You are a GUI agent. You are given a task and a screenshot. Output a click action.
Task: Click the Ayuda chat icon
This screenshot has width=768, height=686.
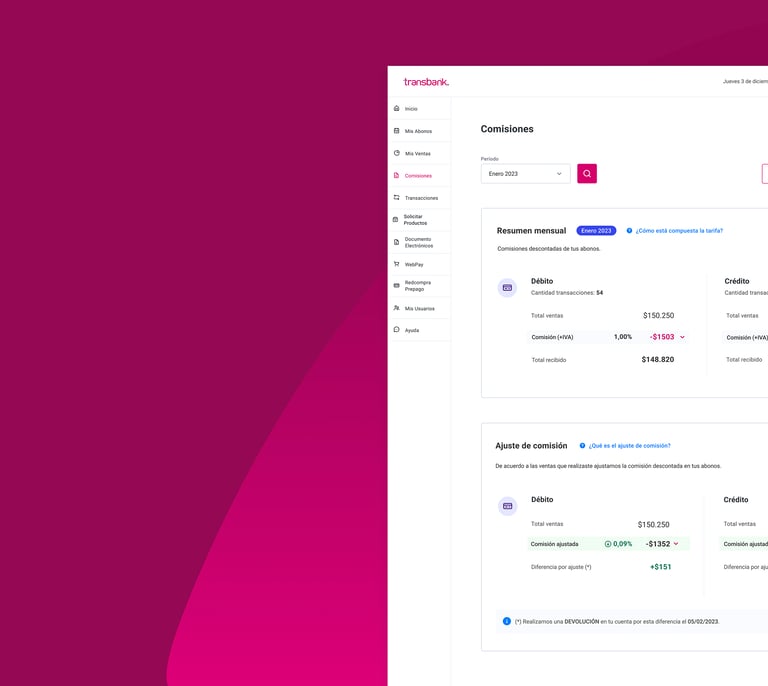pyautogui.click(x=396, y=330)
